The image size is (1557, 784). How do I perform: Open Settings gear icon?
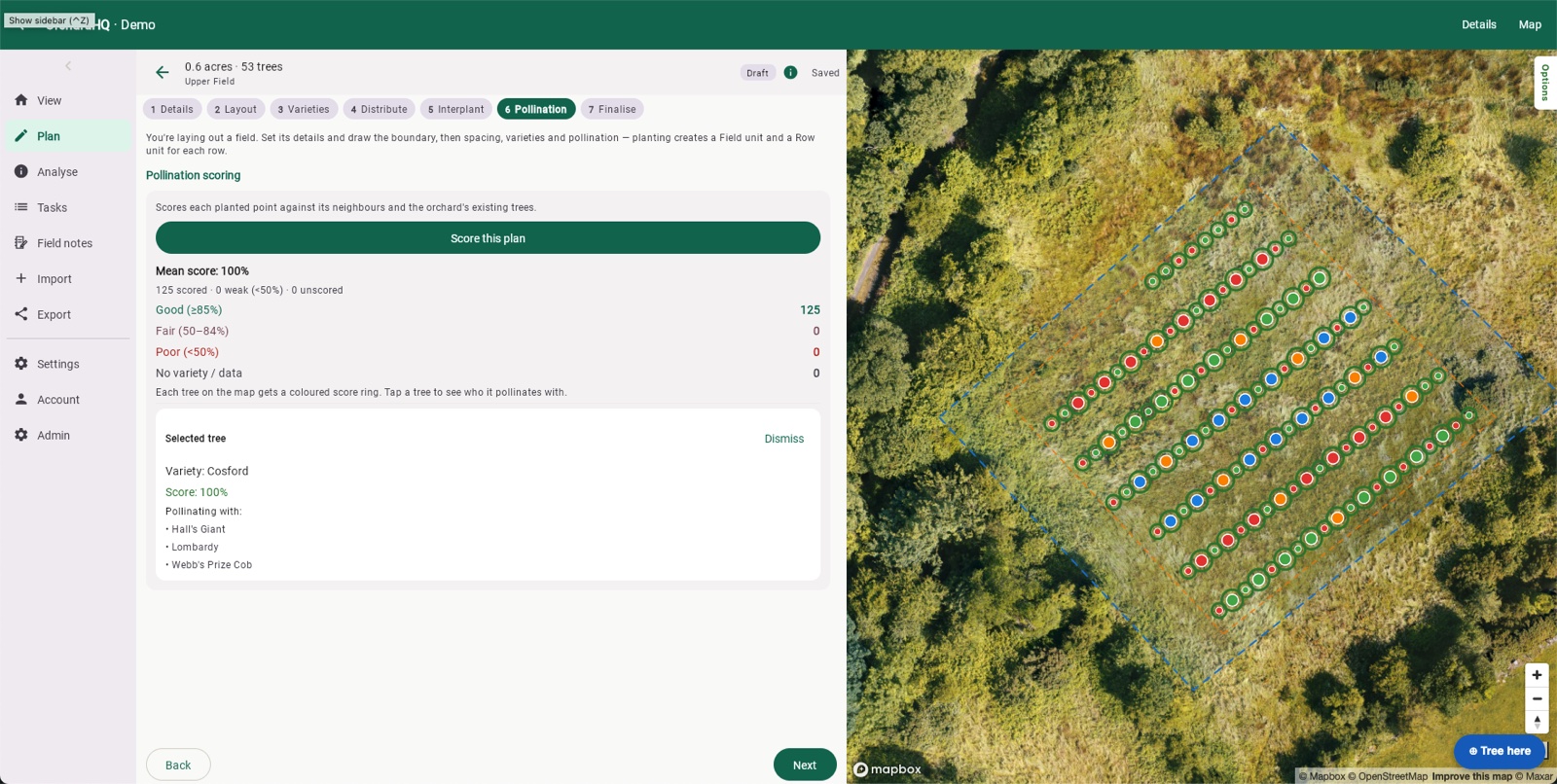[x=21, y=364]
